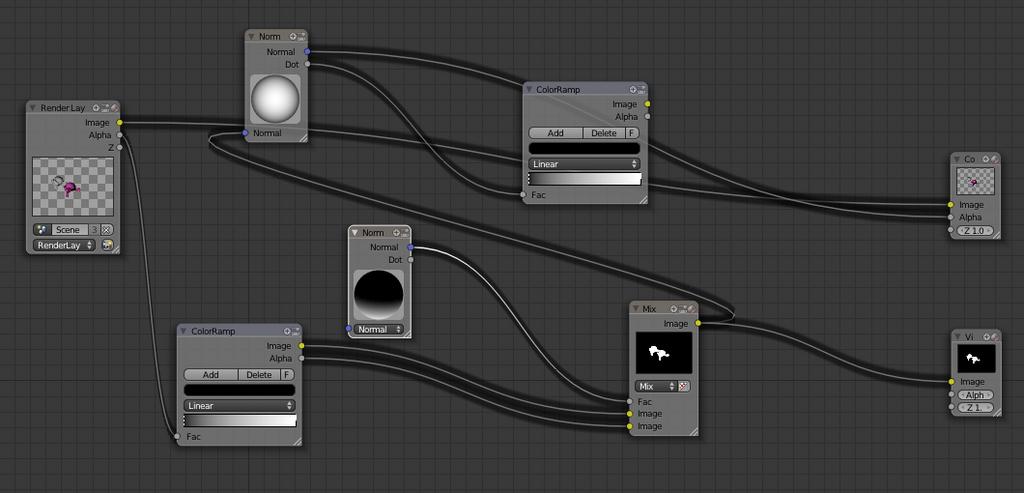Collapse the Viewer node triangle
1024x493 pixels.
pos(957,336)
